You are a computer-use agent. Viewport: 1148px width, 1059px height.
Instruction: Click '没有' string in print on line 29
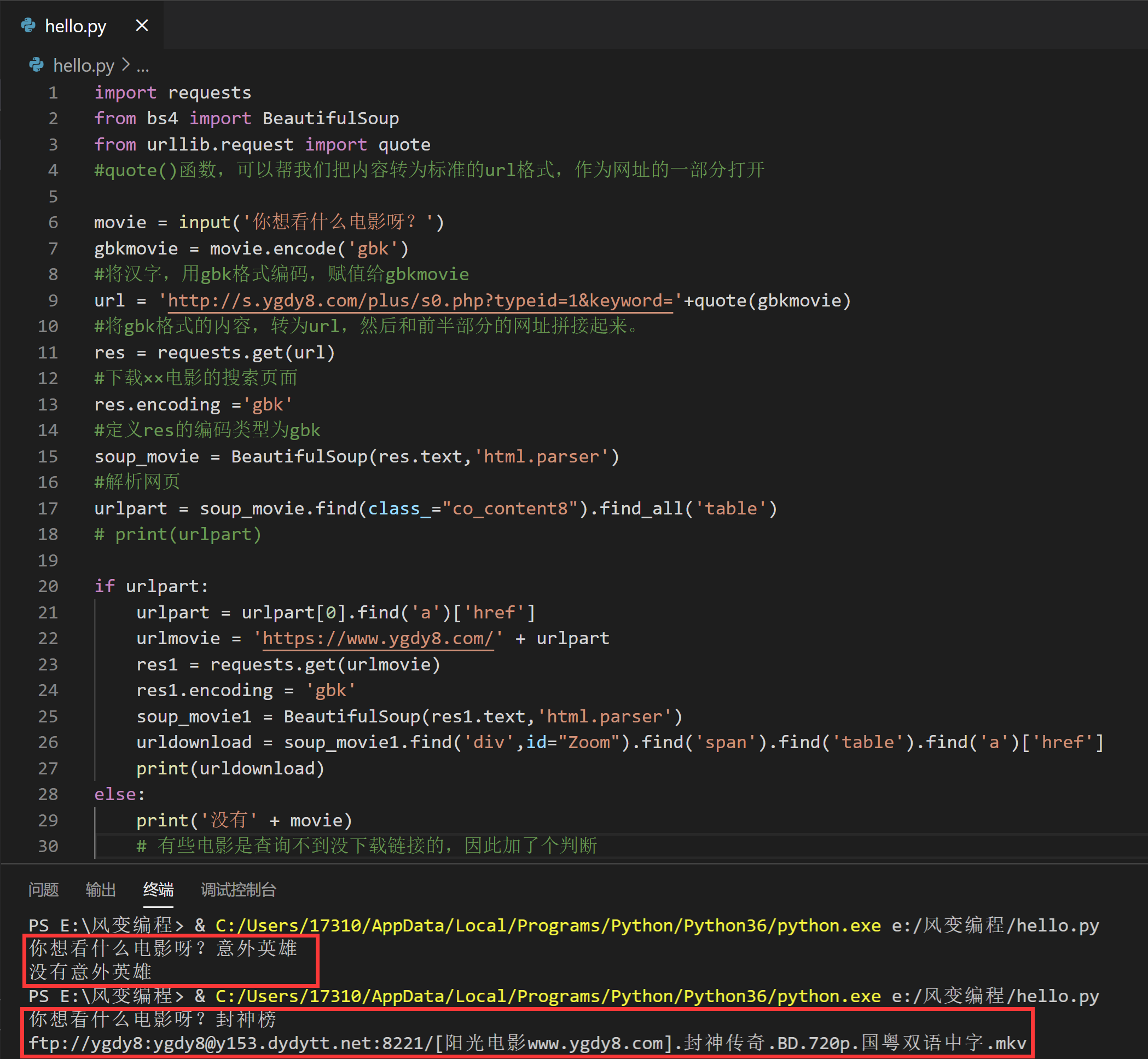click(x=228, y=820)
